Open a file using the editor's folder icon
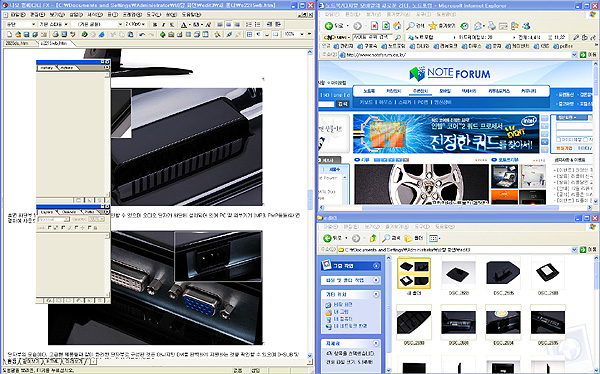This screenshot has height=374, width=600. pos(18,34)
